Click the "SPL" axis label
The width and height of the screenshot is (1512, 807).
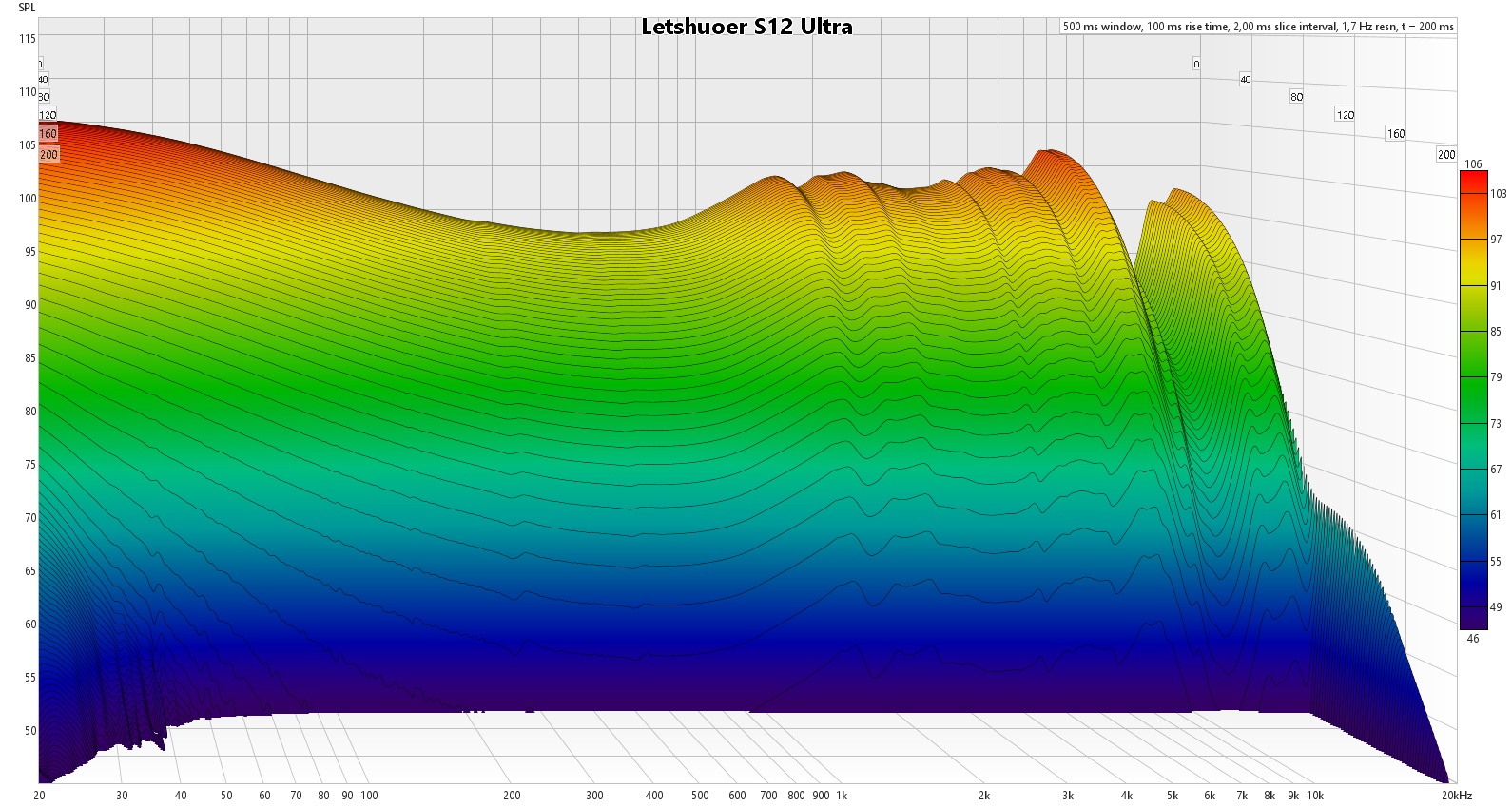(27, 8)
